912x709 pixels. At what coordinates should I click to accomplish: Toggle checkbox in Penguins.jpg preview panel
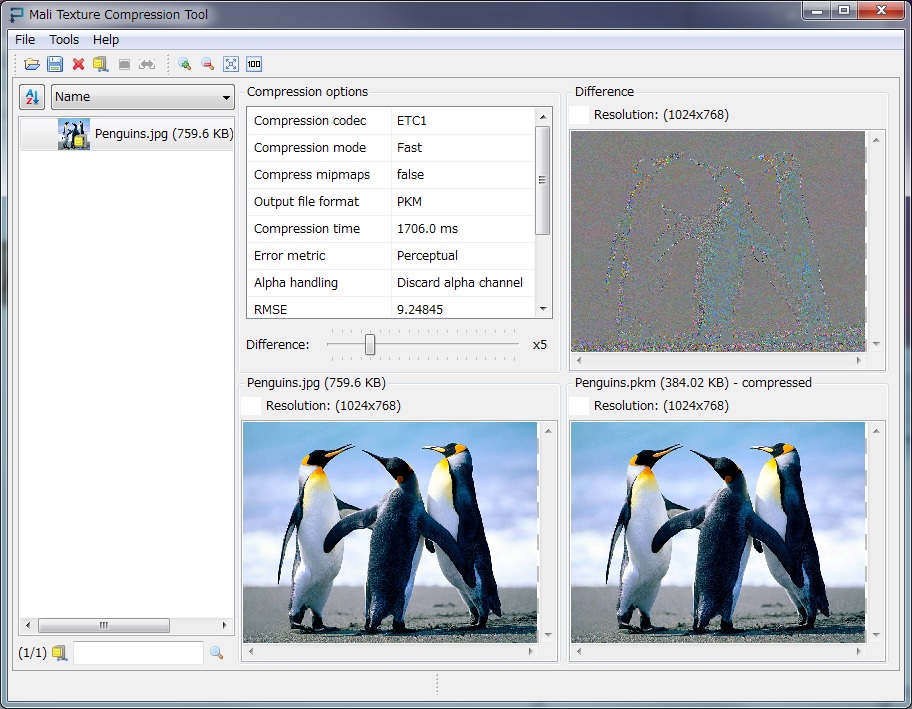251,406
